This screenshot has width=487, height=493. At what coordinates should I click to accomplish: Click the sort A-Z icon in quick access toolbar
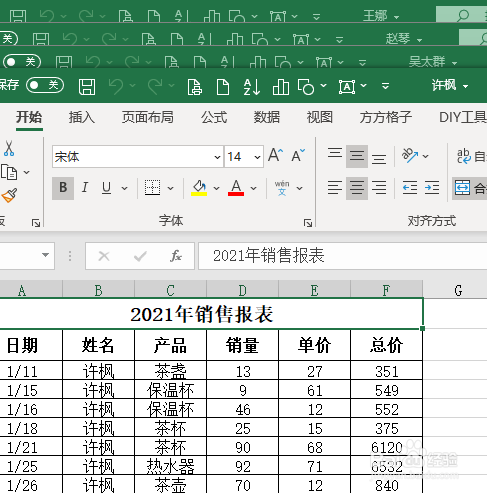(252, 87)
